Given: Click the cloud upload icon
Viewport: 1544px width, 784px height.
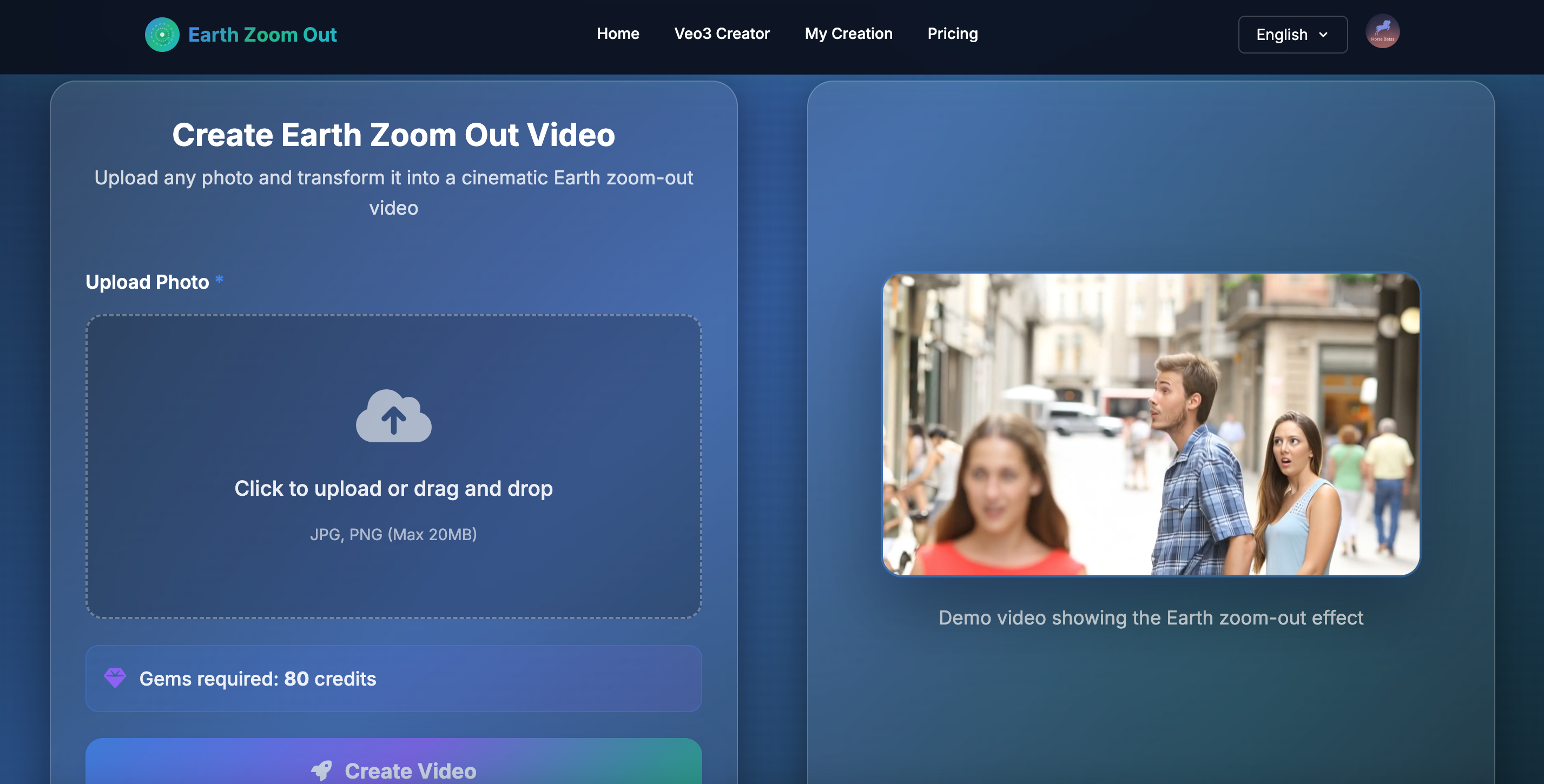Looking at the screenshot, I should click(394, 416).
